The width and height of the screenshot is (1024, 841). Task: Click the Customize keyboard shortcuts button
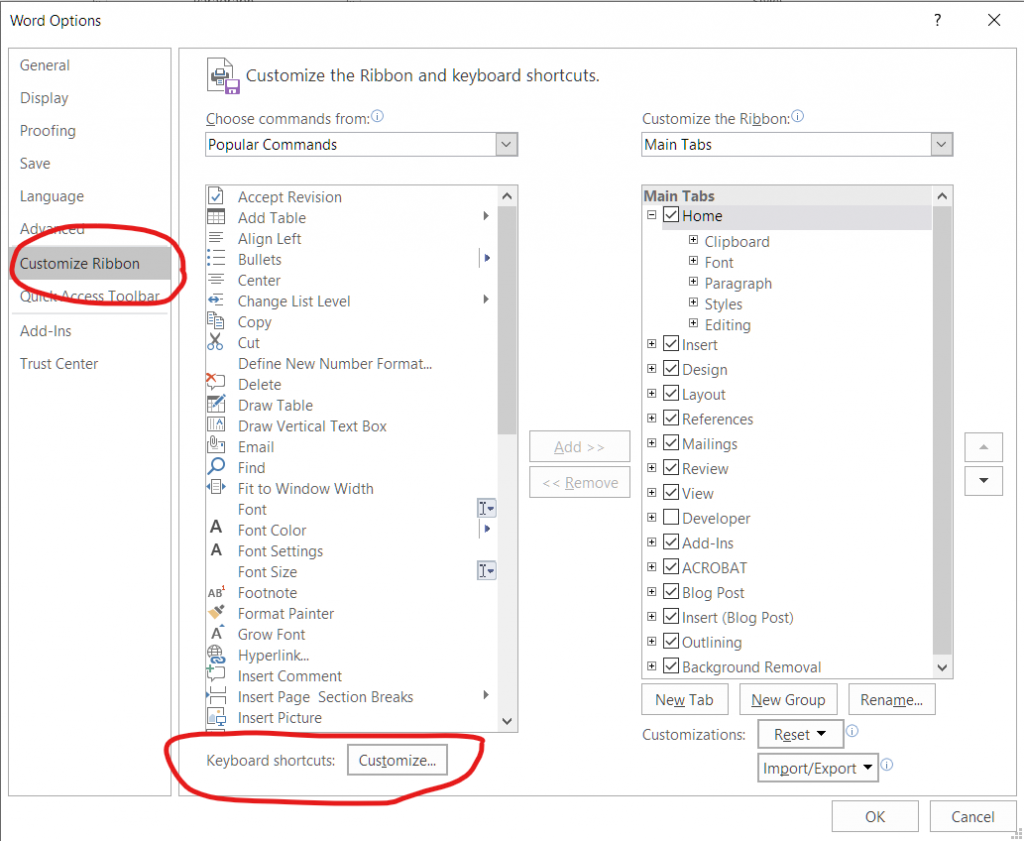pos(397,760)
